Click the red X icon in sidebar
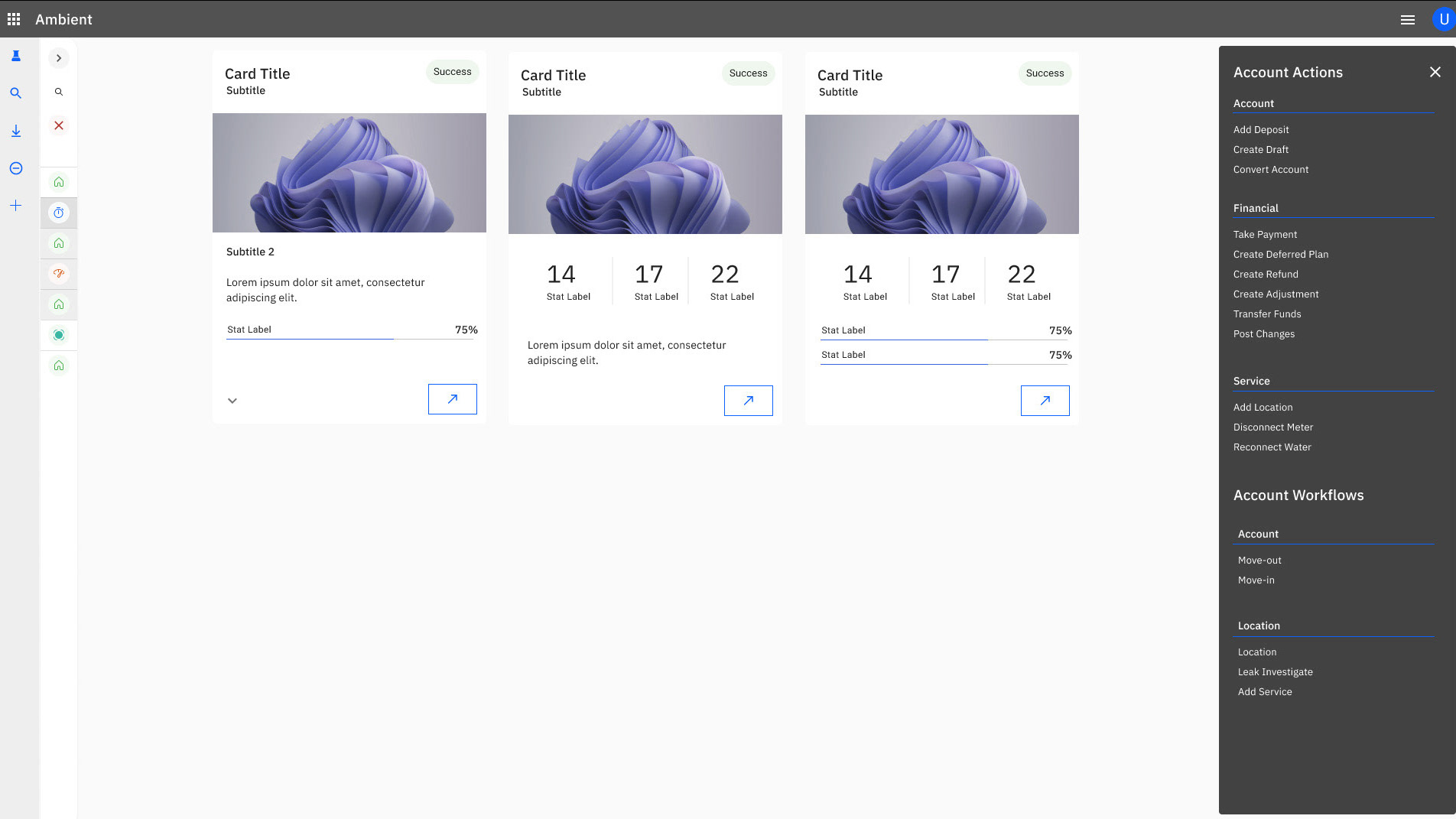This screenshot has width=1456, height=819. coord(59,125)
